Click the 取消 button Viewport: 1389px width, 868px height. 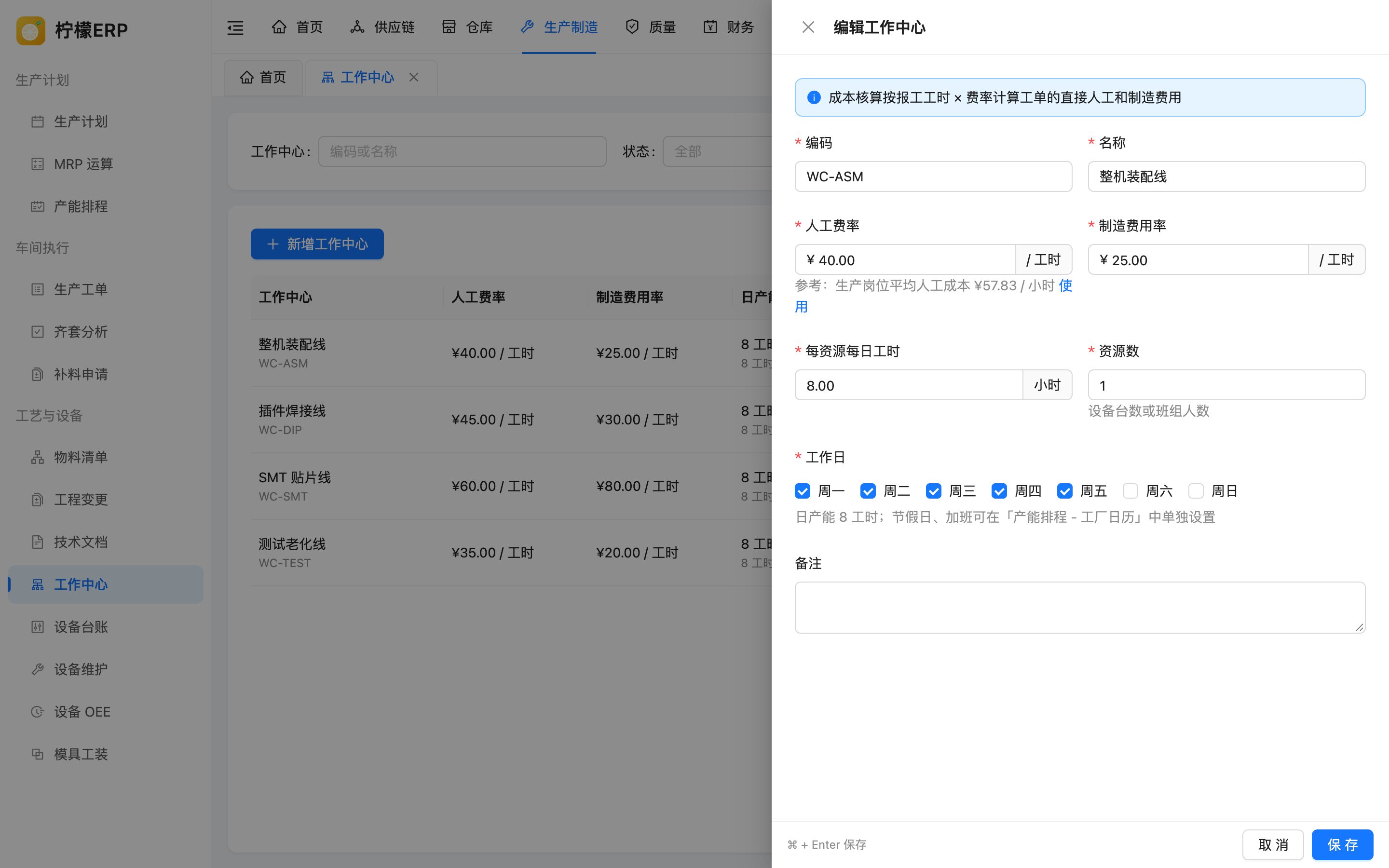1273,844
